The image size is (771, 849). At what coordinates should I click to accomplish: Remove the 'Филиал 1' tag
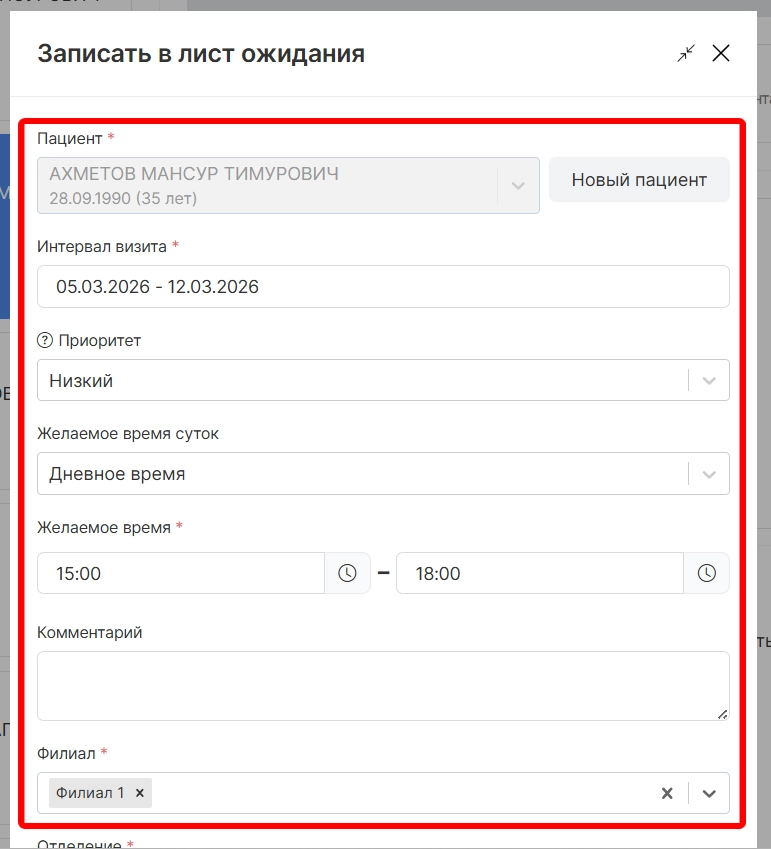(x=140, y=793)
